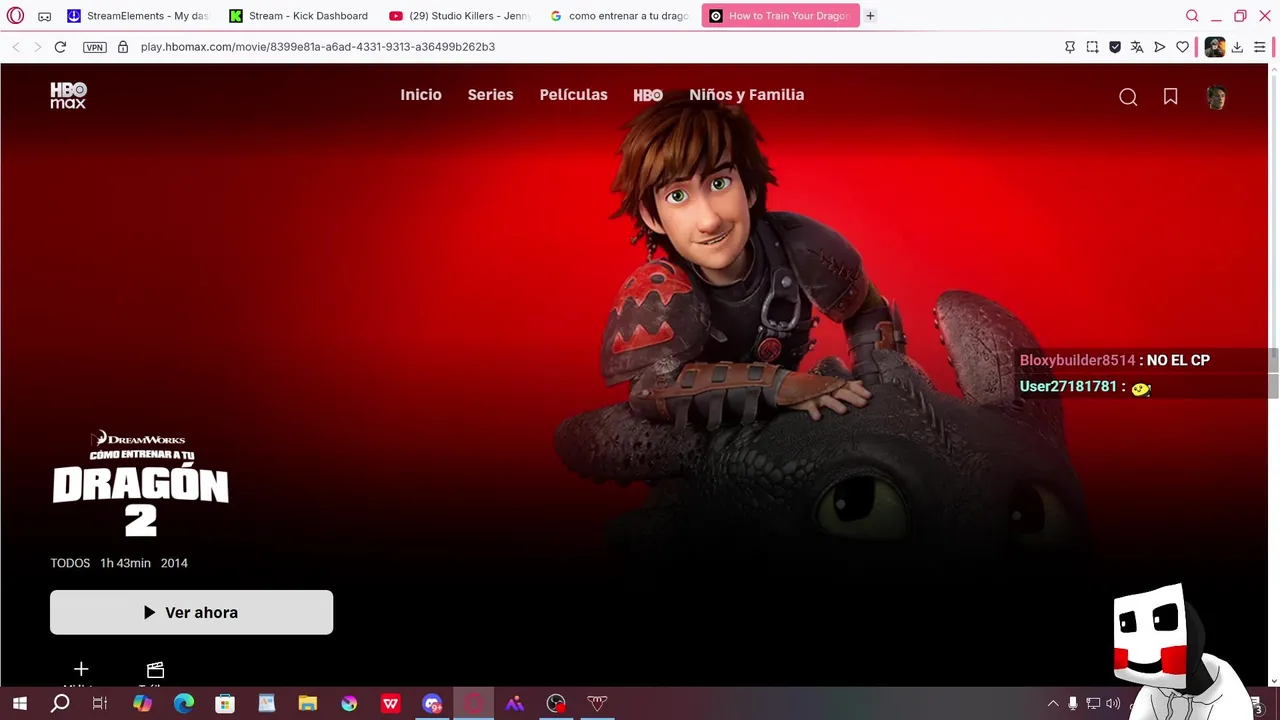Open Niños y Familia section

746,95
